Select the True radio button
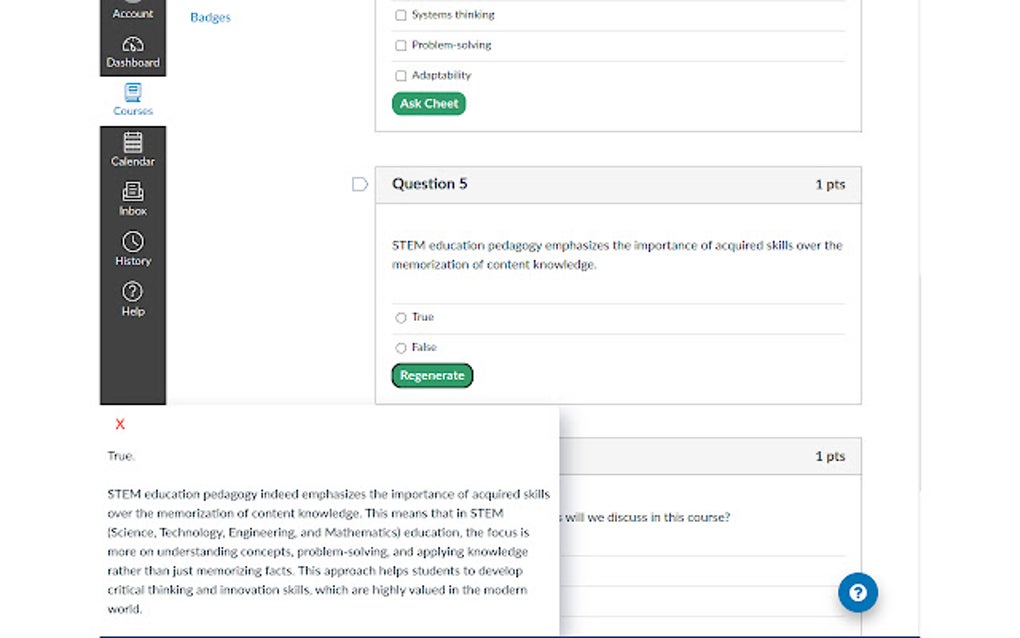This screenshot has height=638, width=1020. 401,317
